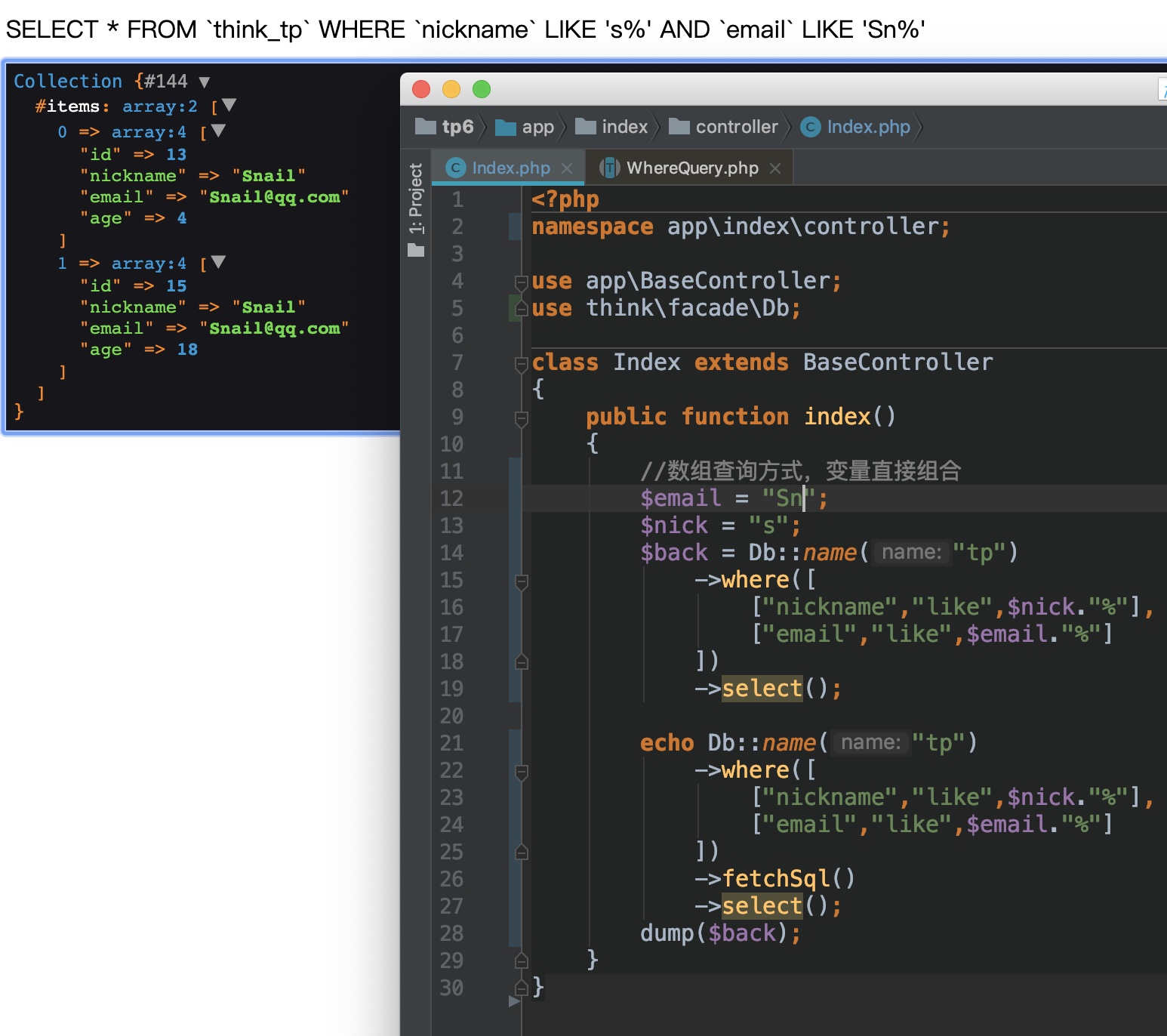Click the Chinese comment on line 11
The image size is (1167, 1036).
801,471
